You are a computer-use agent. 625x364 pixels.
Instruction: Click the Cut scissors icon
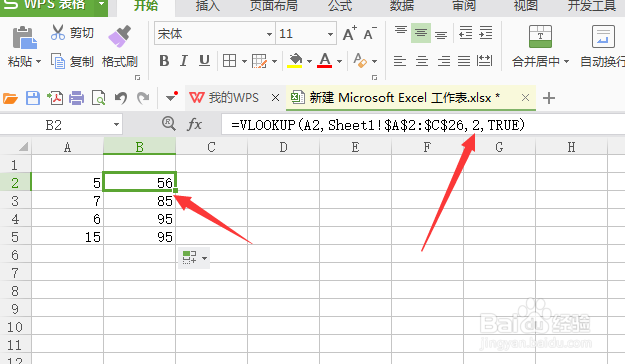tap(58, 33)
